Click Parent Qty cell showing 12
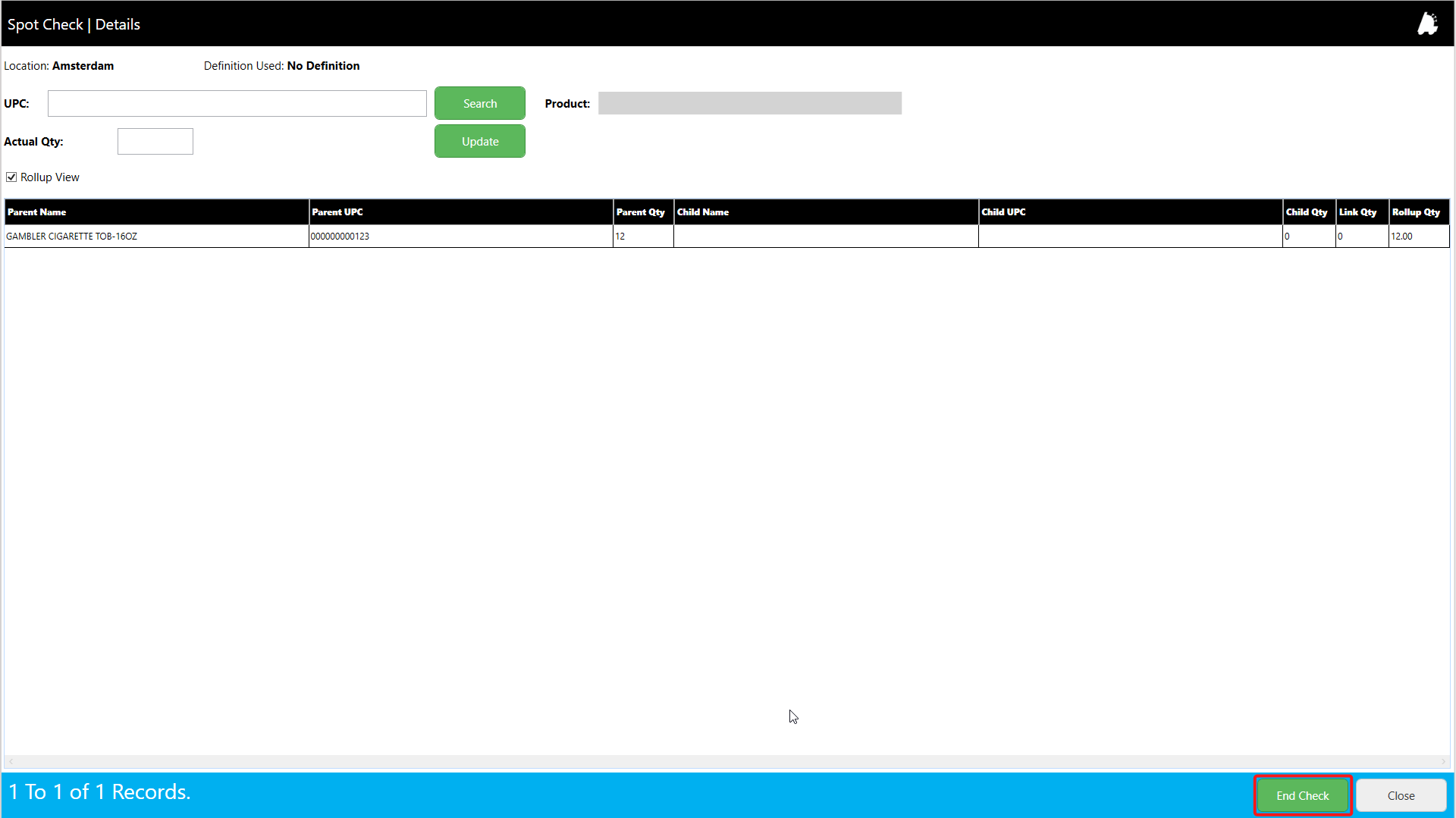The image size is (1456, 818). pyautogui.click(x=644, y=237)
